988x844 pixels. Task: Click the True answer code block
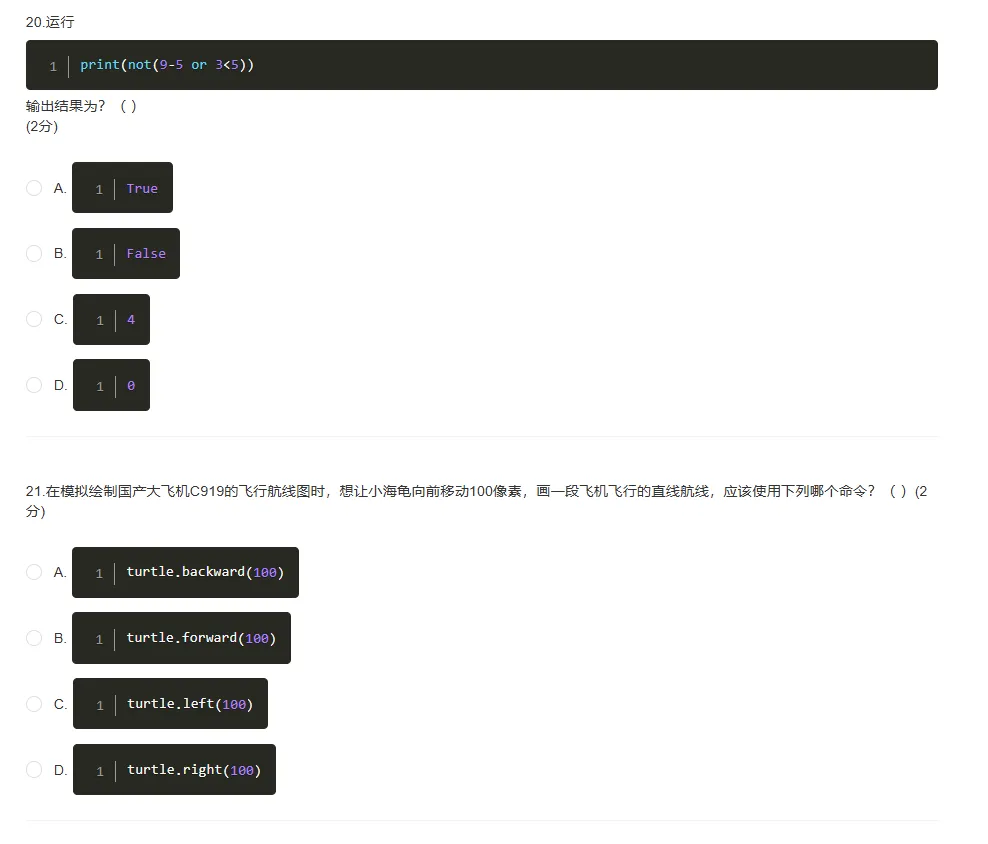tap(122, 188)
